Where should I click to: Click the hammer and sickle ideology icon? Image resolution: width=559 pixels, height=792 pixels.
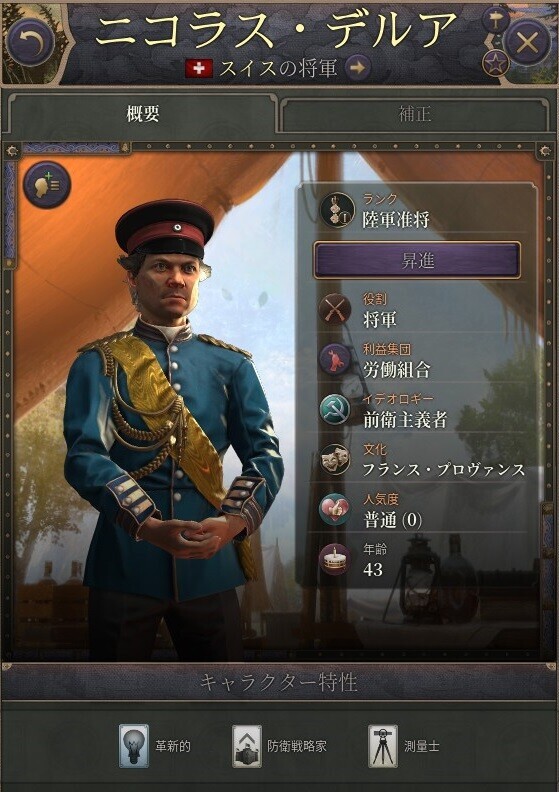[335, 409]
